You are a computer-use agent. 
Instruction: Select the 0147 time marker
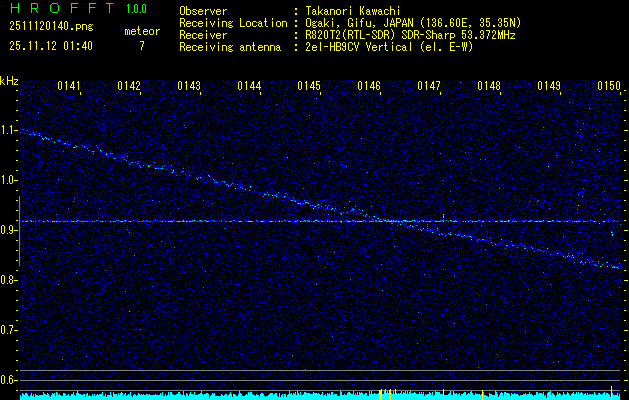(429, 86)
